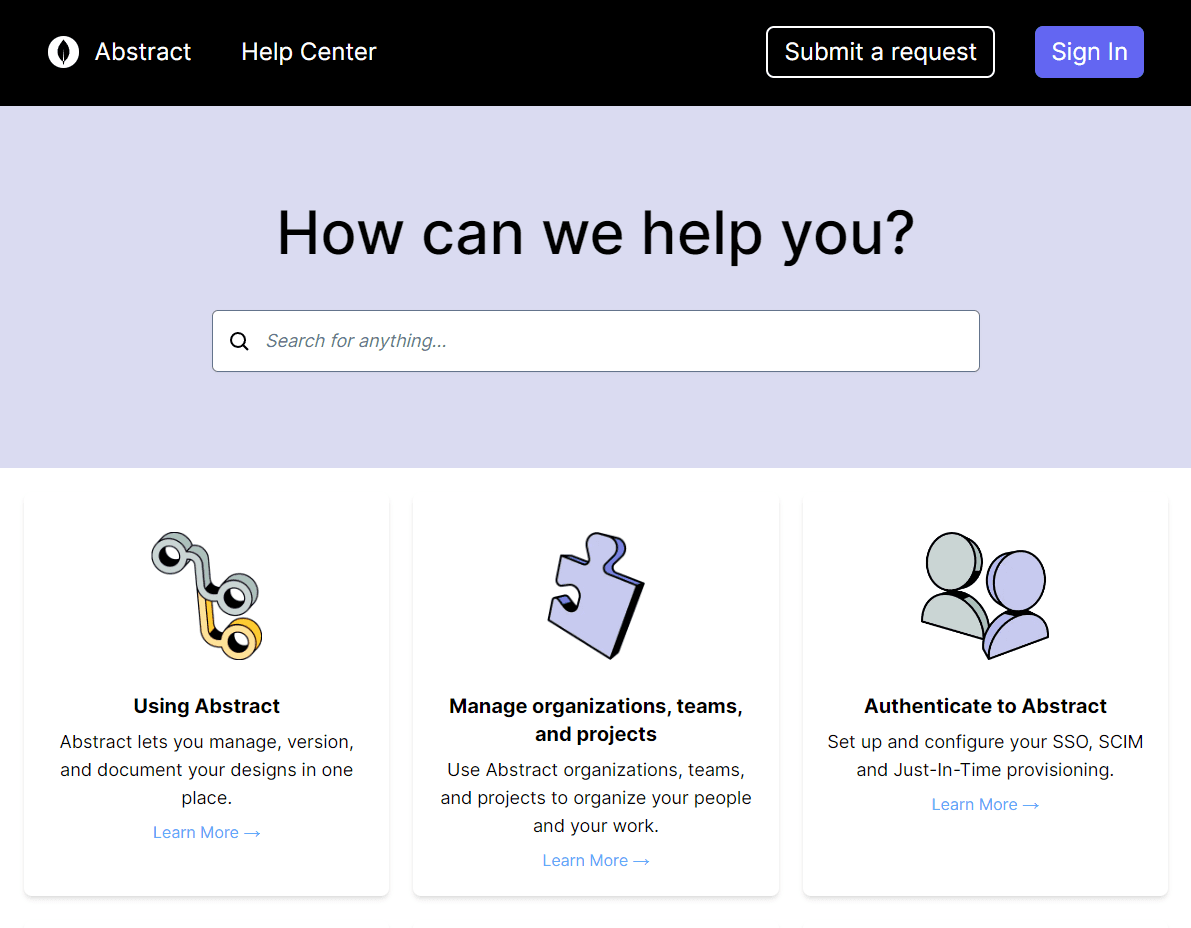Click the branch illustration for Using Abstract

(207, 595)
